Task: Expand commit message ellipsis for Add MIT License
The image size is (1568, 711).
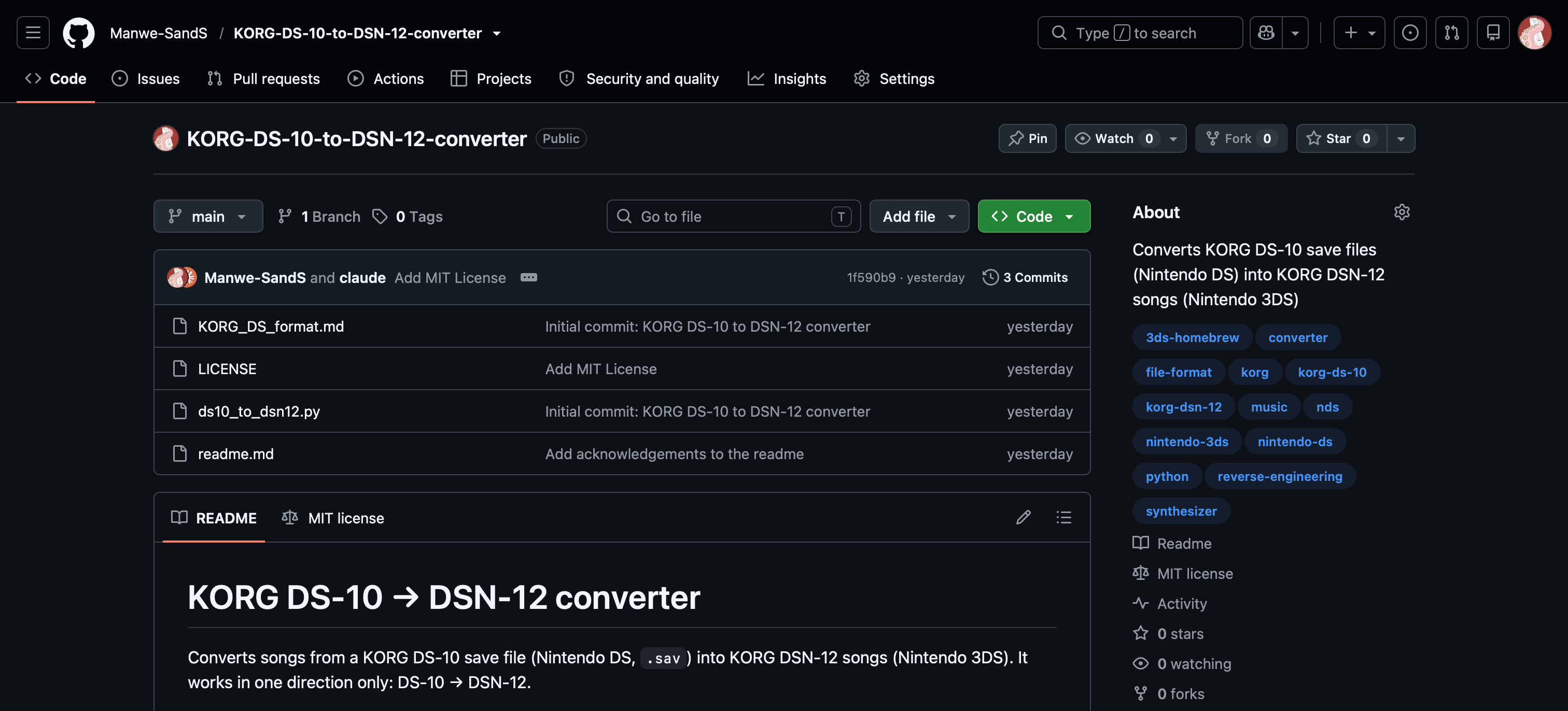Action: (x=528, y=277)
